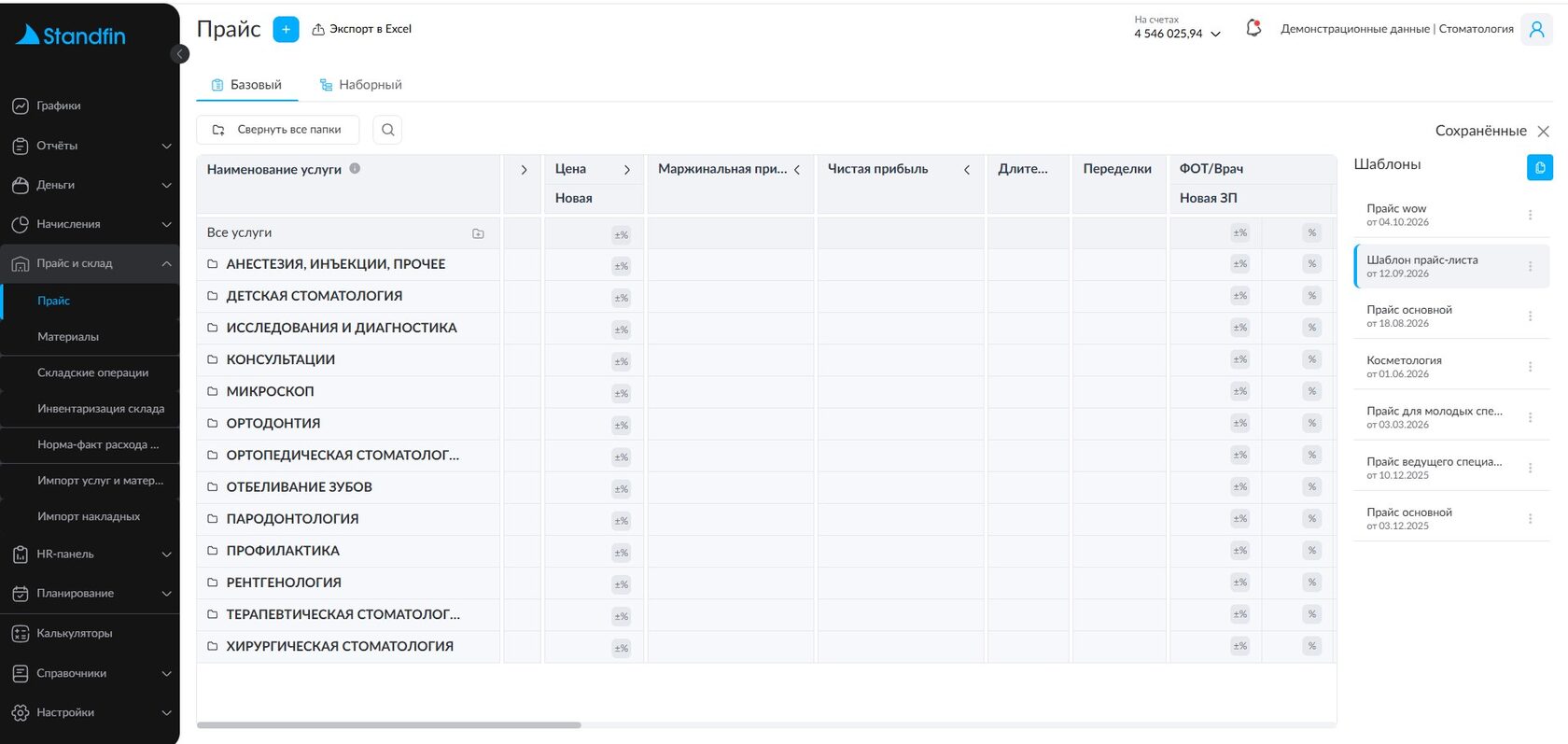Expand the Деньги sidebar menu
This screenshot has width=1568, height=744.
[x=90, y=185]
